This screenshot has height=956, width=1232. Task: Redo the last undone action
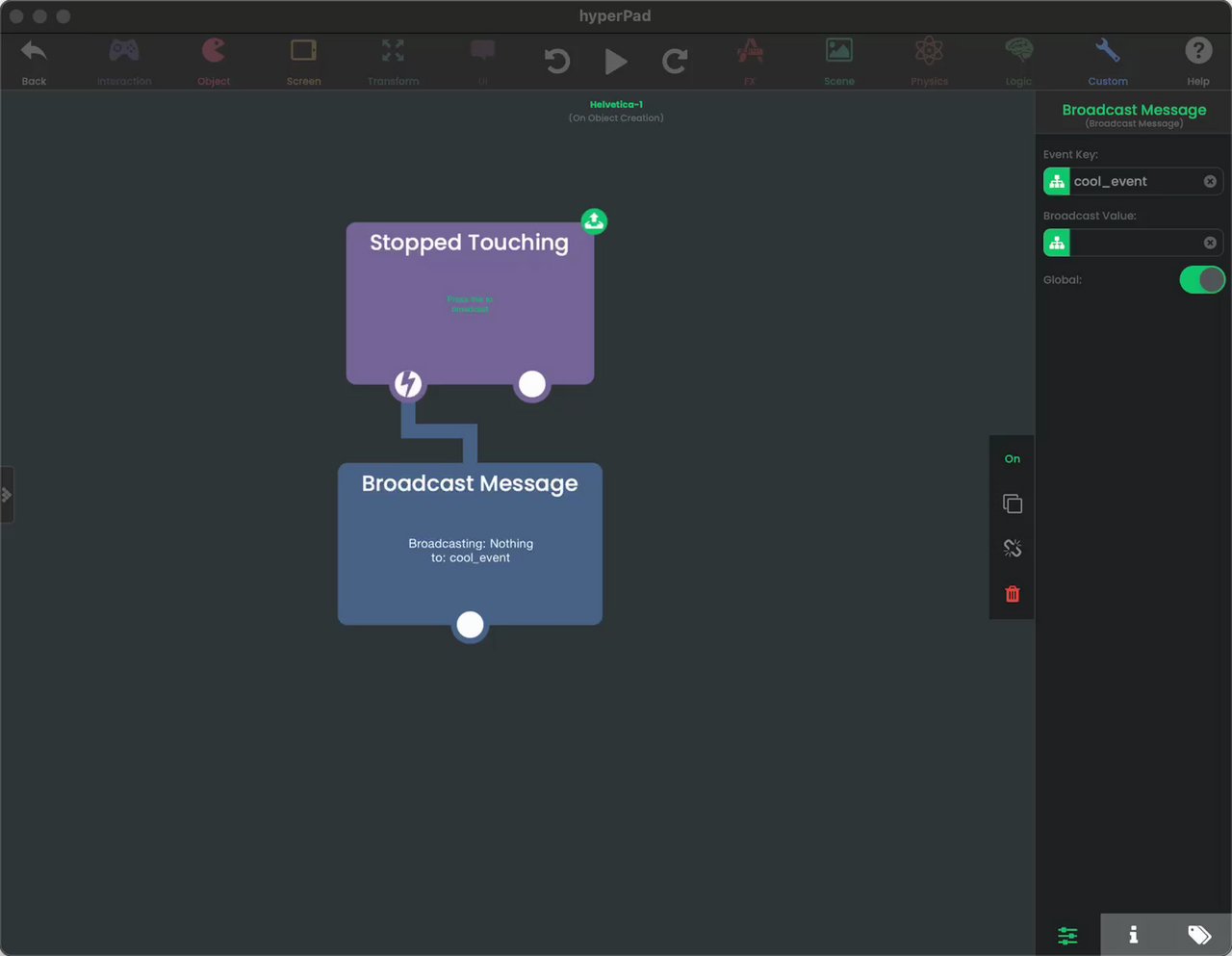[675, 62]
